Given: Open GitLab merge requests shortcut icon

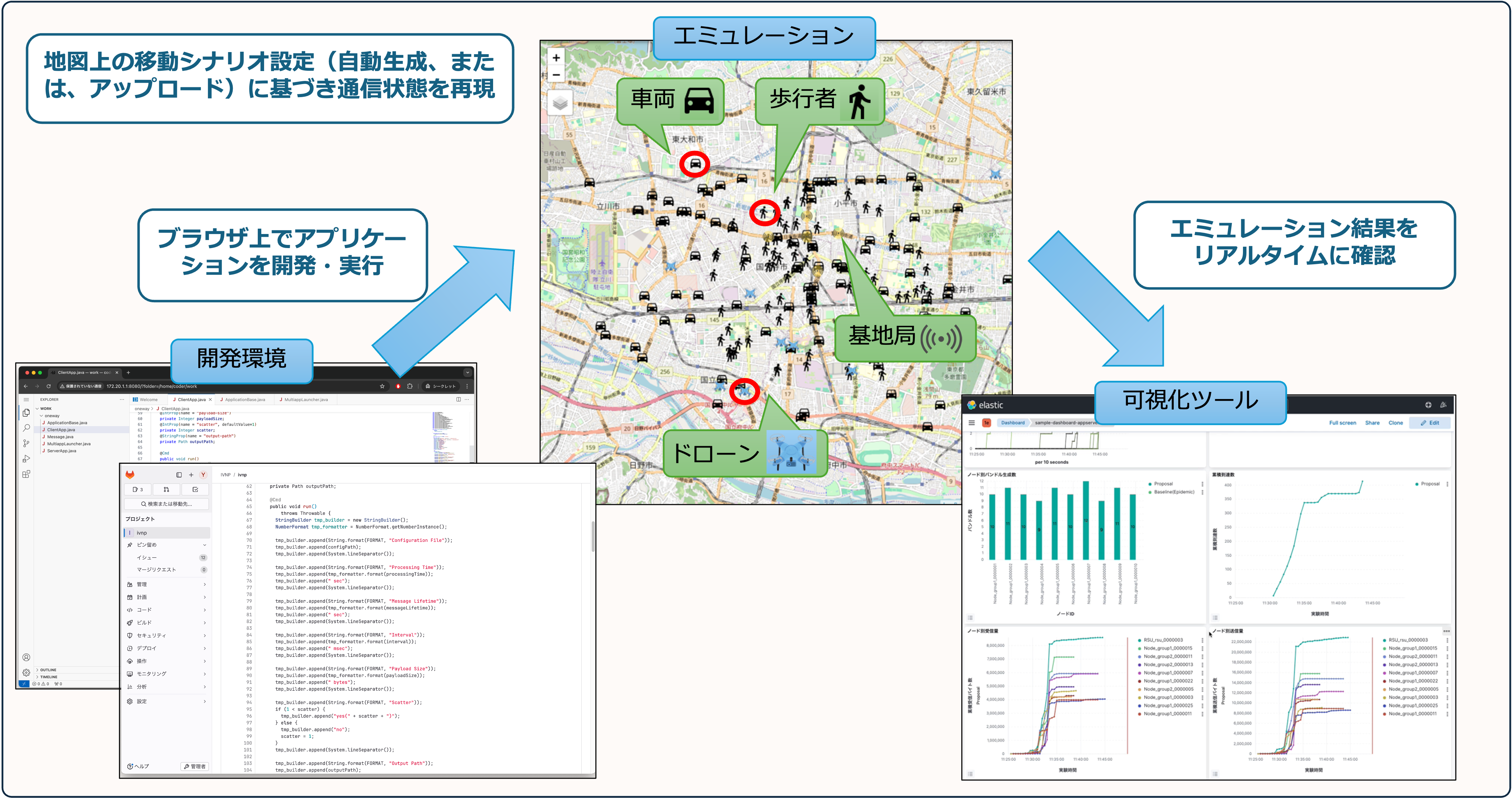Looking at the screenshot, I should [166, 489].
